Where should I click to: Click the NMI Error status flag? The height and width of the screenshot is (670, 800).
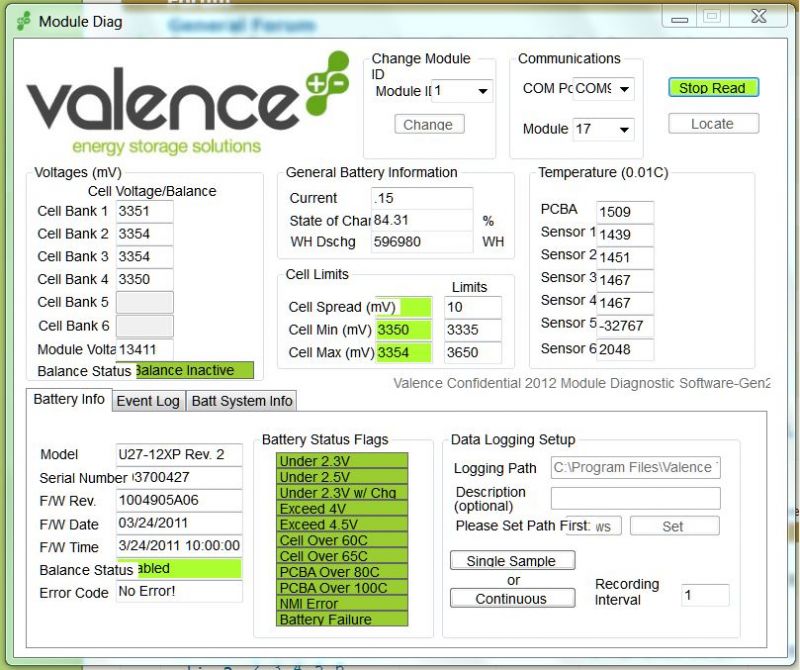click(342, 603)
